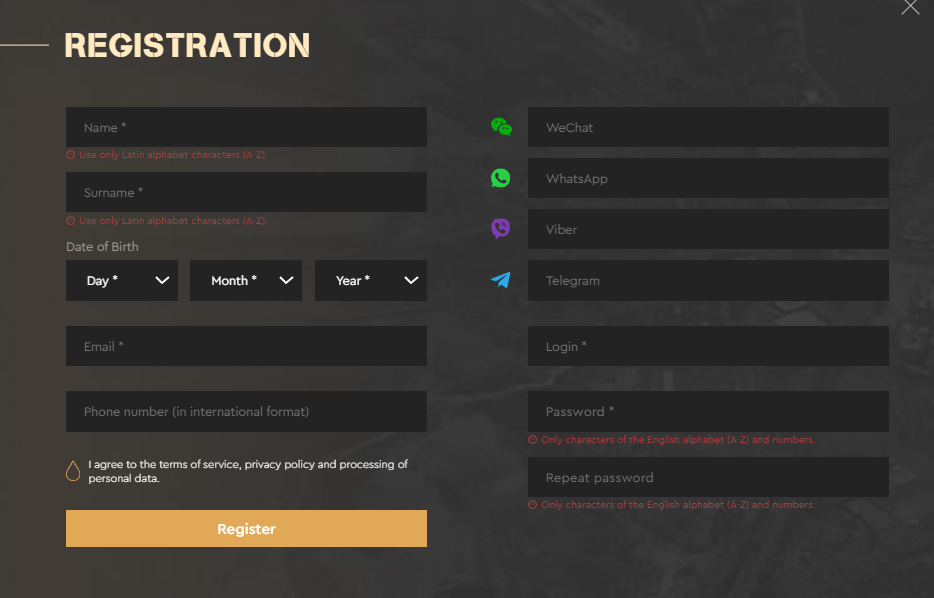
Task: Click the warning icon under Repeat password
Action: pyautogui.click(x=533, y=505)
